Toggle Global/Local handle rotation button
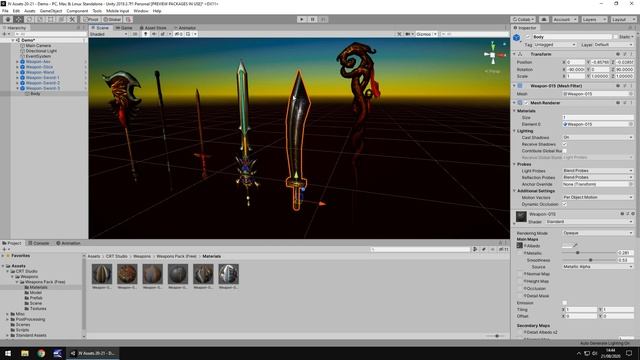Screen dimensions: 640x360 tap(112, 19)
